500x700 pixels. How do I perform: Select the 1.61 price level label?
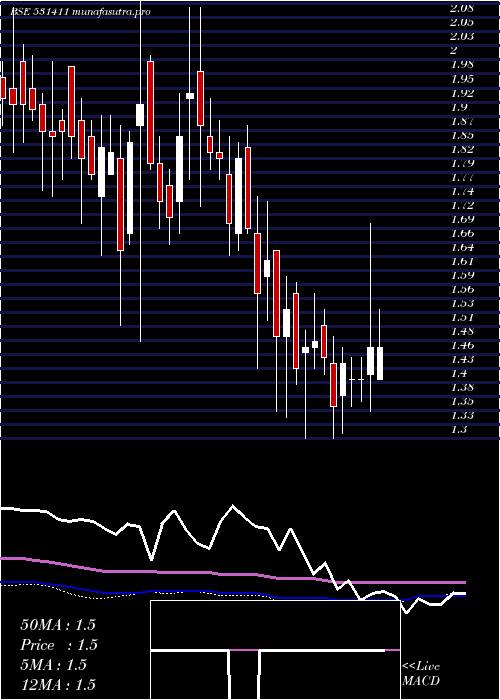(x=462, y=261)
